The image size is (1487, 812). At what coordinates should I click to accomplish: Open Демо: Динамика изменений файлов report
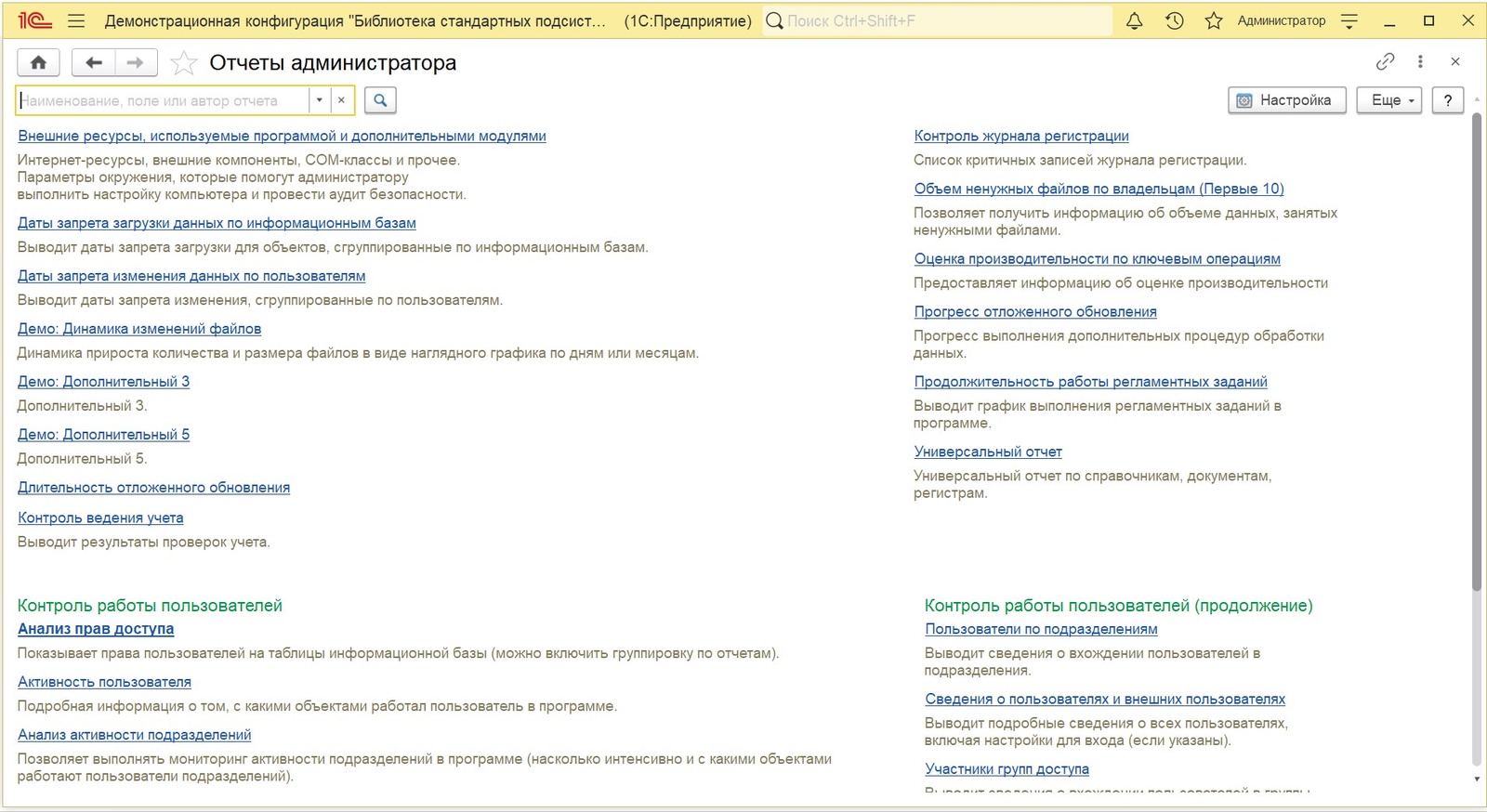pyautogui.click(x=139, y=329)
